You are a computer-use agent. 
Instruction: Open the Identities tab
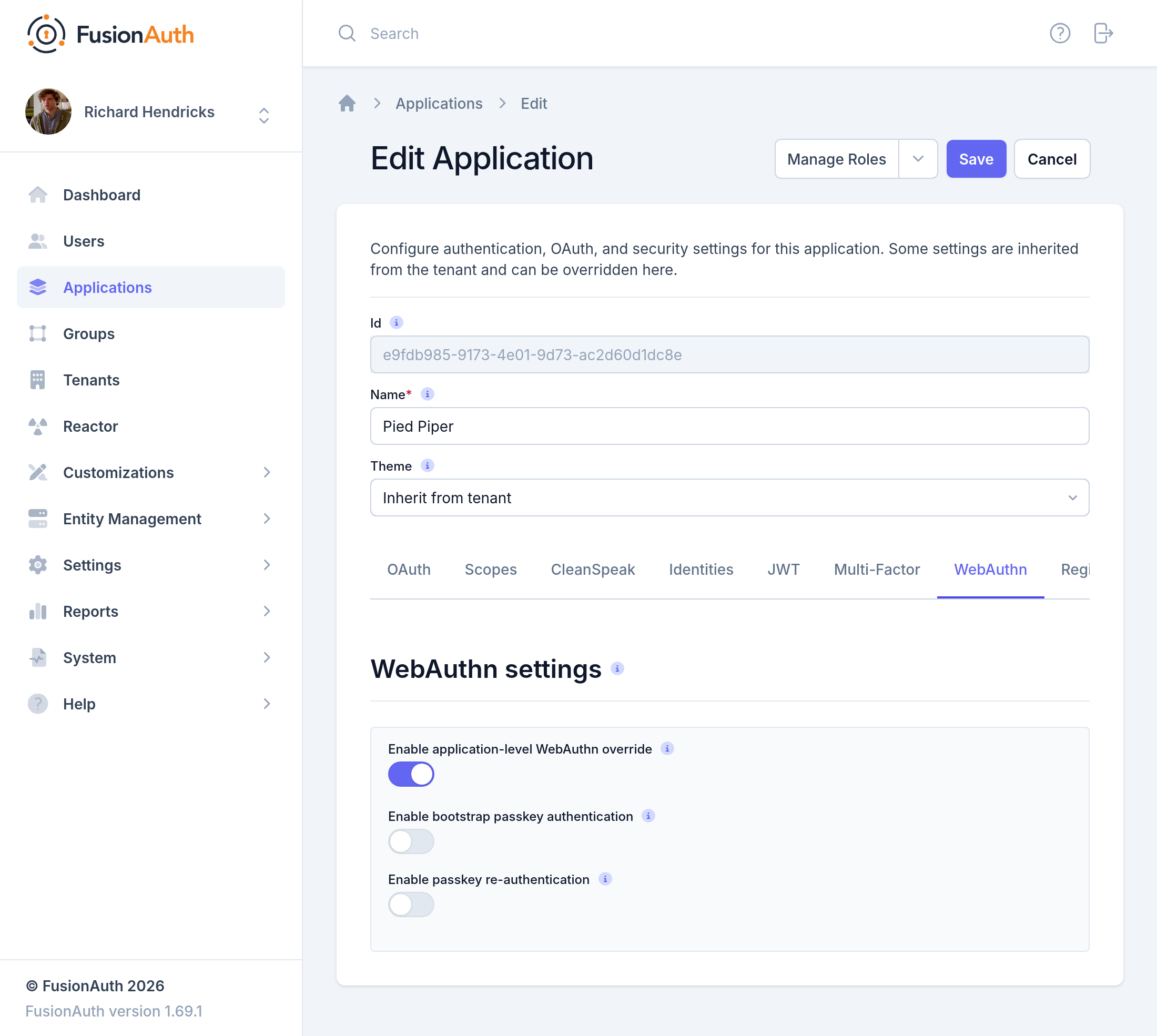(701, 569)
